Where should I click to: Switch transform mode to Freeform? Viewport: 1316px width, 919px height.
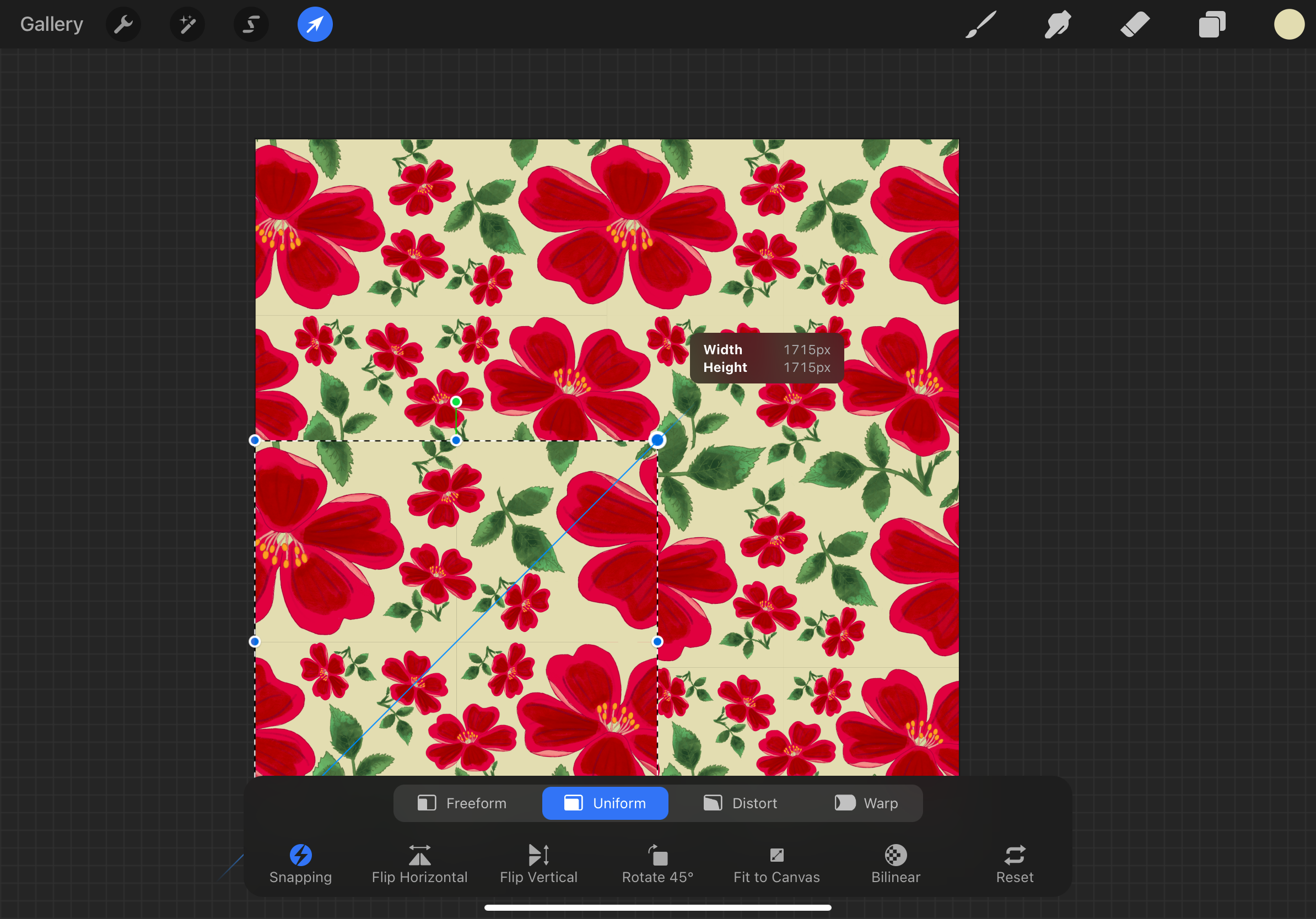click(462, 803)
